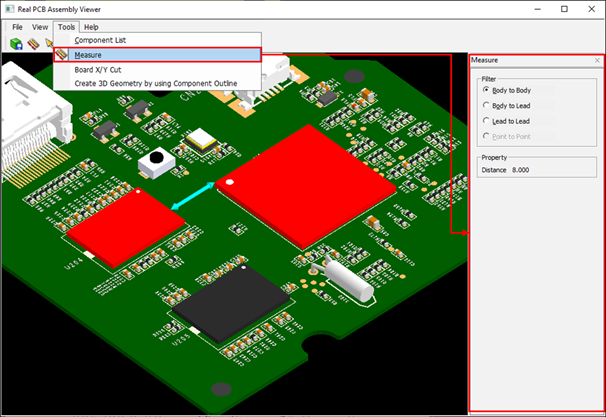Click the smaller red highlighted component

pyautogui.click(x=123, y=222)
